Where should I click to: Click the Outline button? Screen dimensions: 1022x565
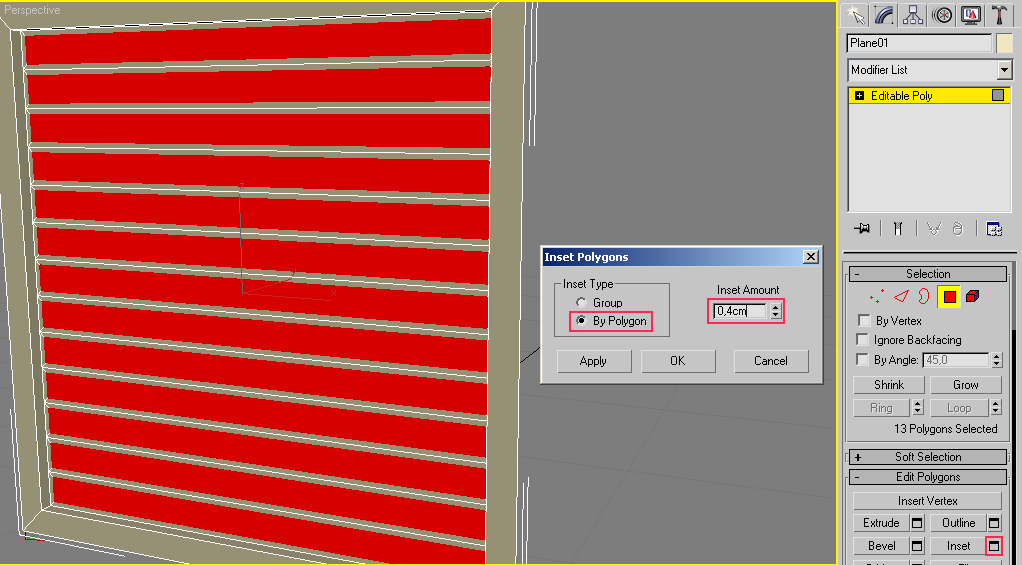(958, 523)
